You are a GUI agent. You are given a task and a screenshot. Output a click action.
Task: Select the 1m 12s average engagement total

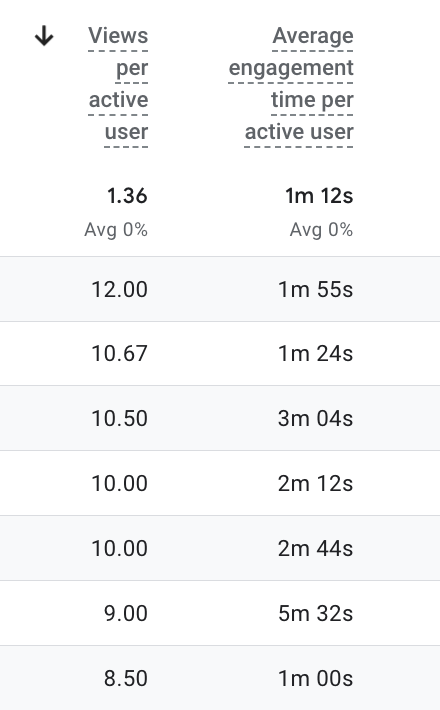[x=319, y=196]
